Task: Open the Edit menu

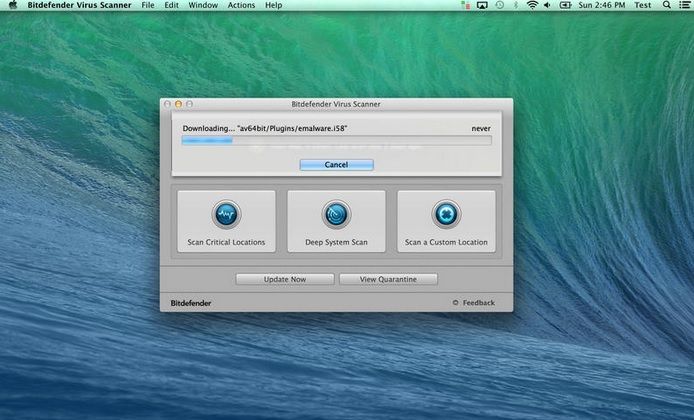Action: [171, 5]
